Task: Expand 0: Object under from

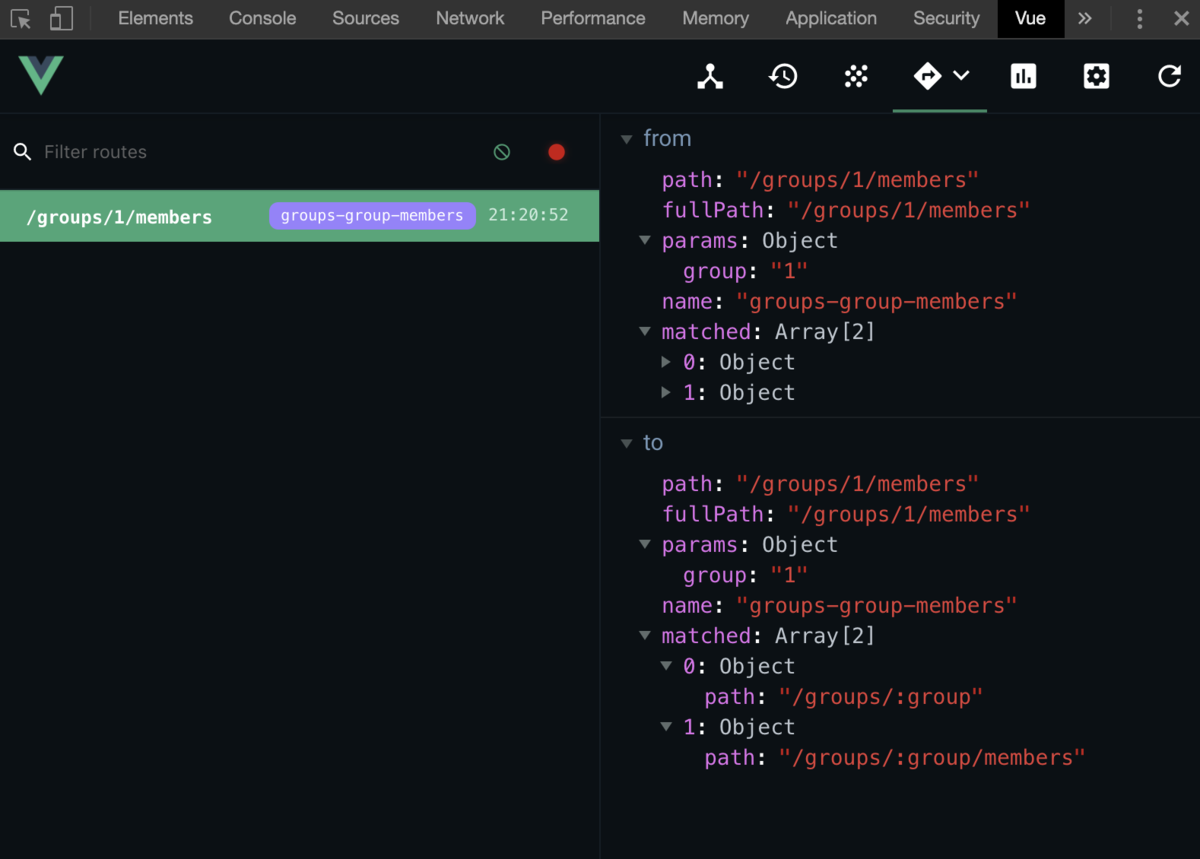Action: point(667,362)
